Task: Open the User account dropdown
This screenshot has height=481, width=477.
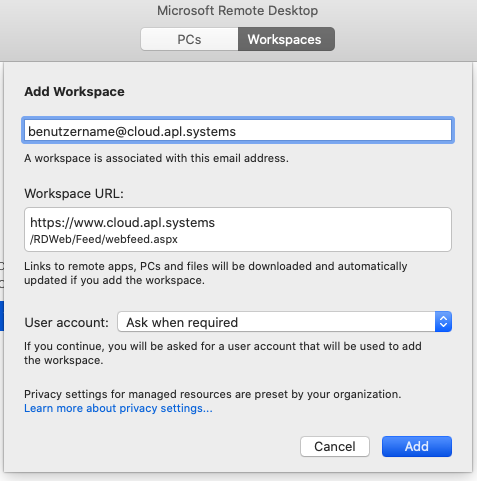Action: 284,322
